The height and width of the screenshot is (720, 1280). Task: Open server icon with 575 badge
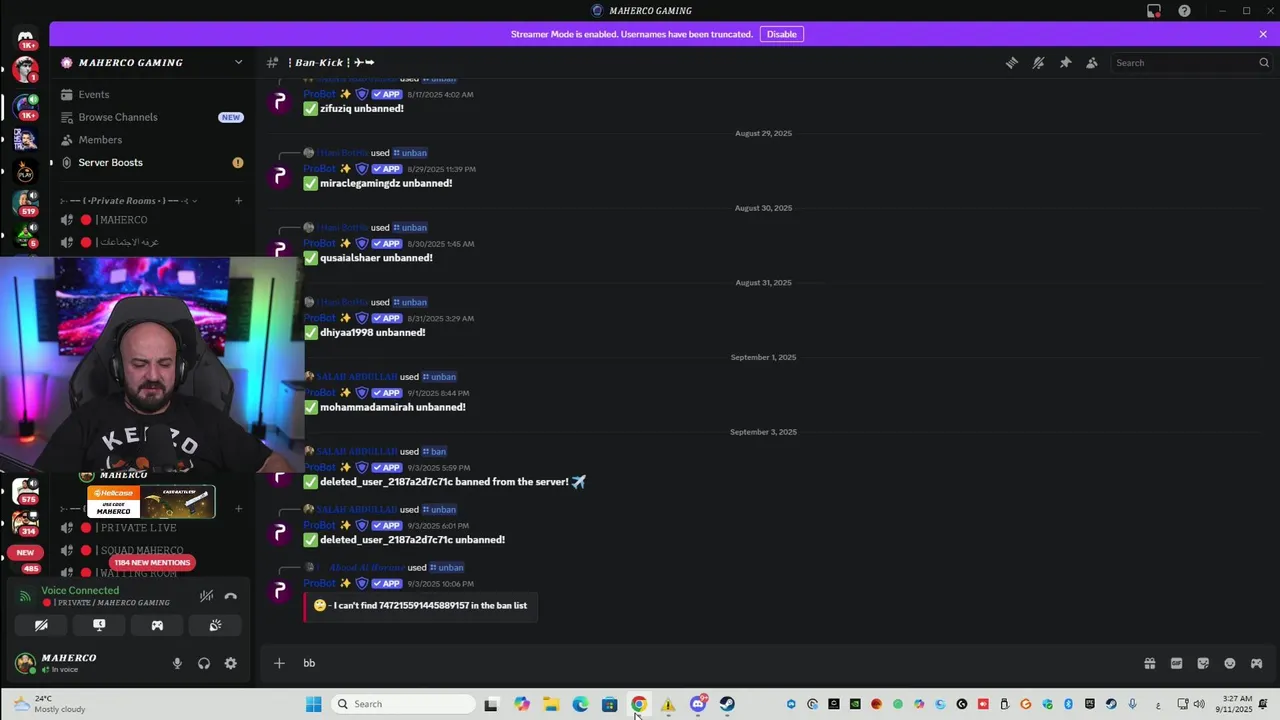click(25, 491)
